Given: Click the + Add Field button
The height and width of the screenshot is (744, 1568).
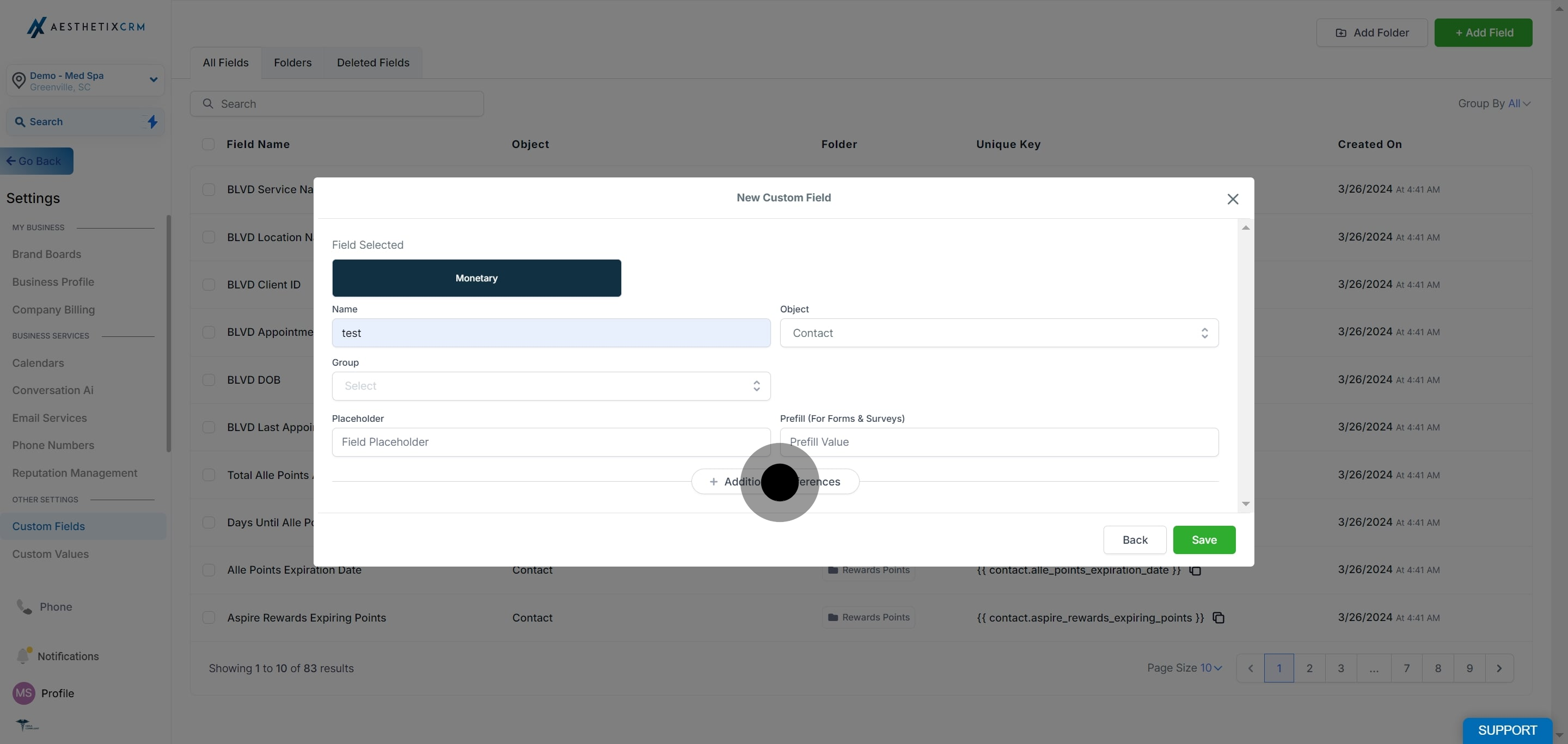Looking at the screenshot, I should pyautogui.click(x=1484, y=33).
